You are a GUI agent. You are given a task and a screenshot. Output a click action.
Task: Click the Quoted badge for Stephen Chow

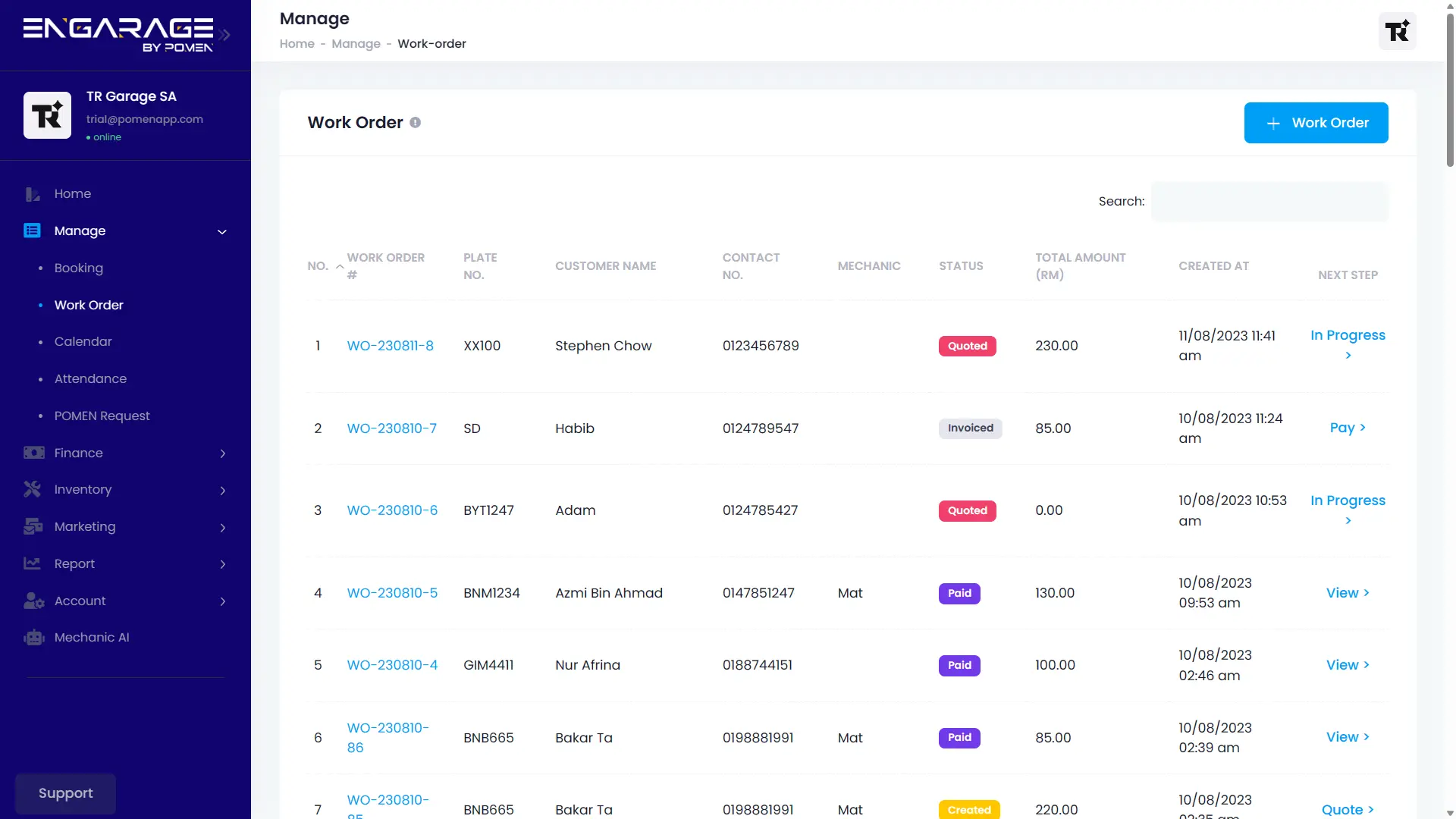968,346
